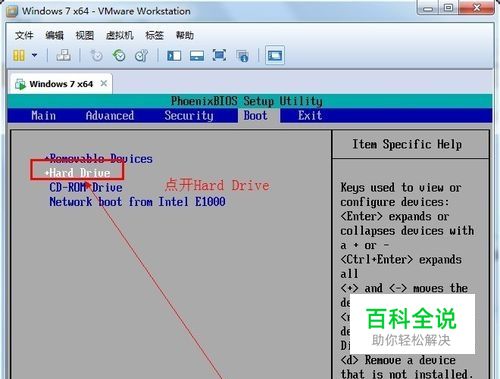Screen dimensions: 500x379
Task: Click the network computers toolbar icon
Action: (x=63, y=55)
